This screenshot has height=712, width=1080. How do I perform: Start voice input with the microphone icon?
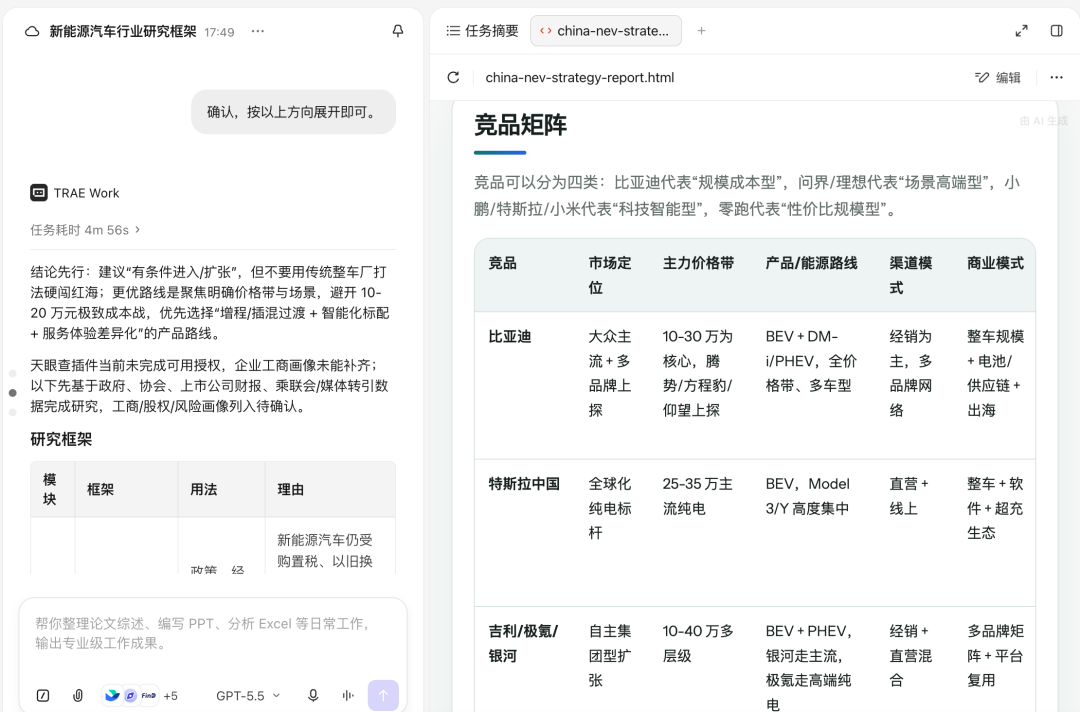coord(313,695)
